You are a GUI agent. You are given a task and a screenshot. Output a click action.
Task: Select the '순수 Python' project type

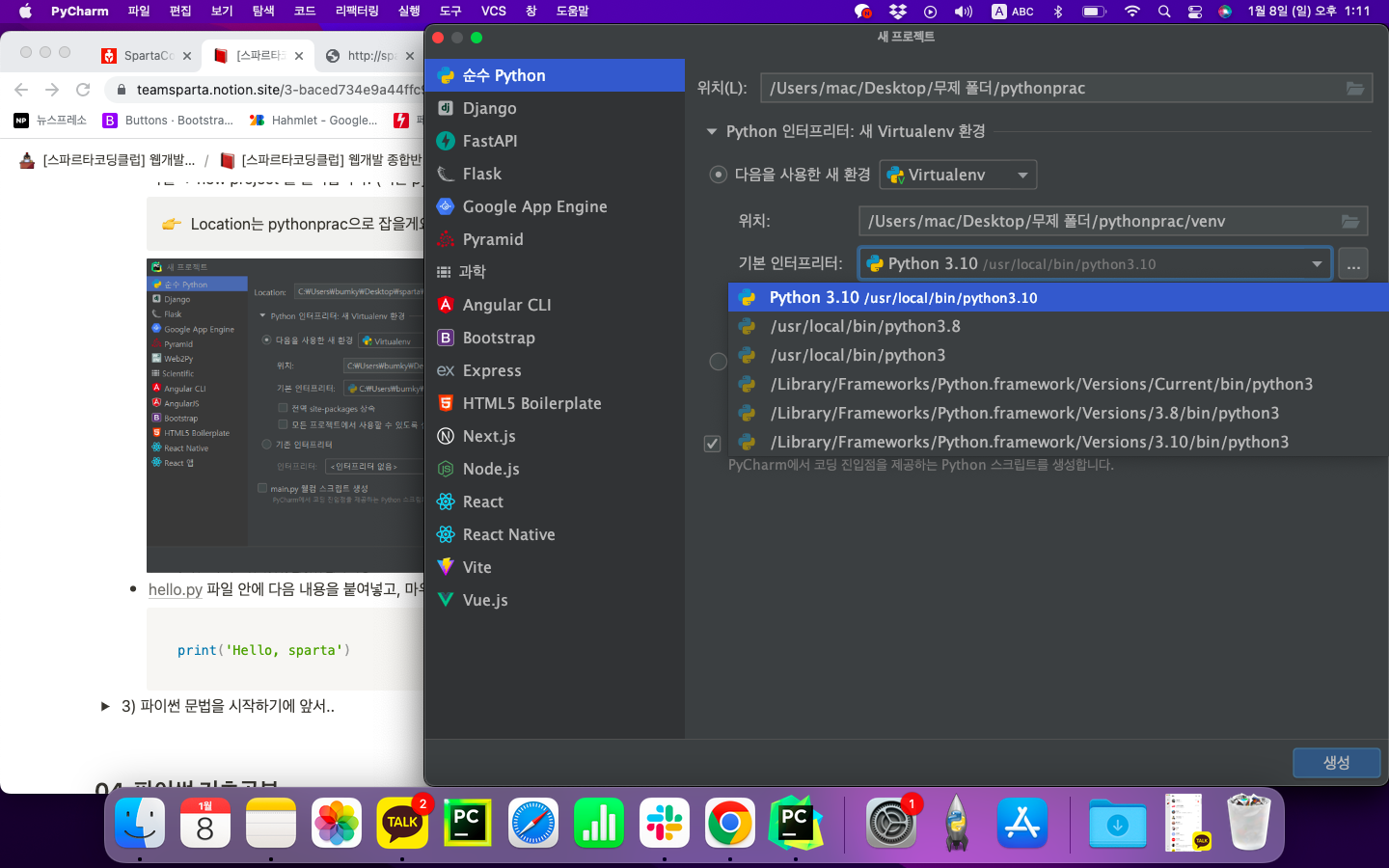555,75
